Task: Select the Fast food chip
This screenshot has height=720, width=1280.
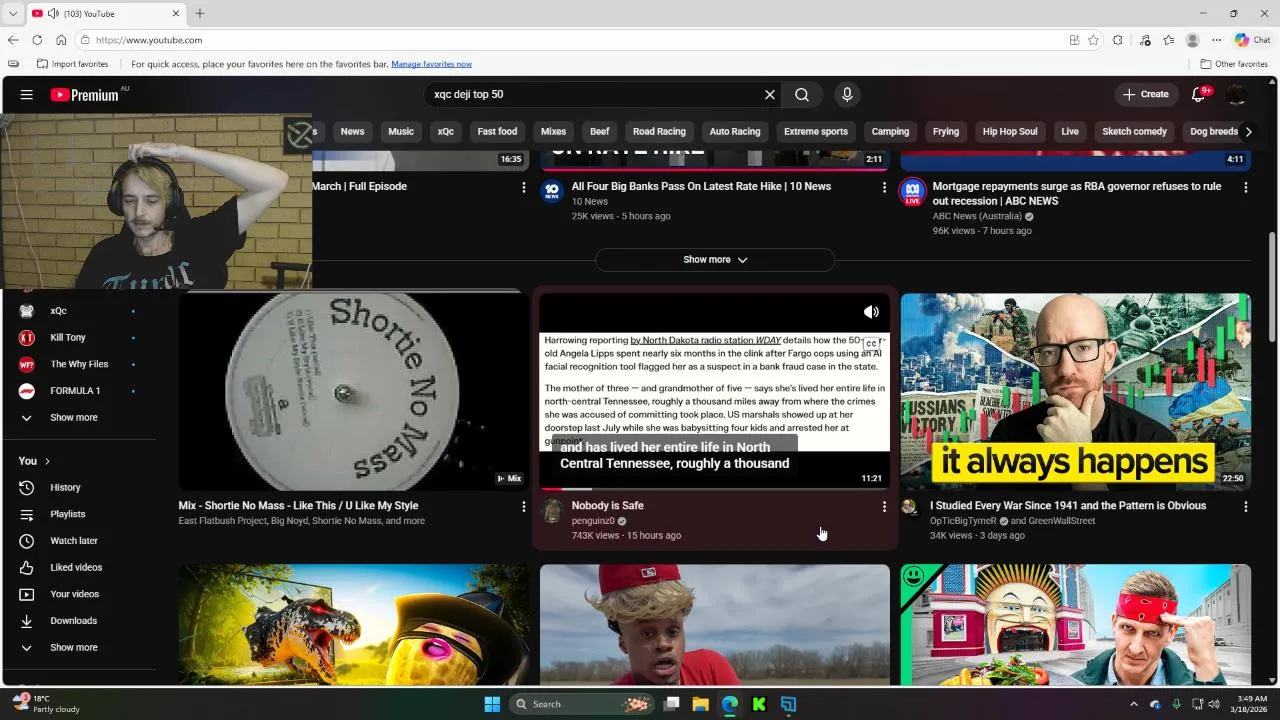Action: coord(497,131)
